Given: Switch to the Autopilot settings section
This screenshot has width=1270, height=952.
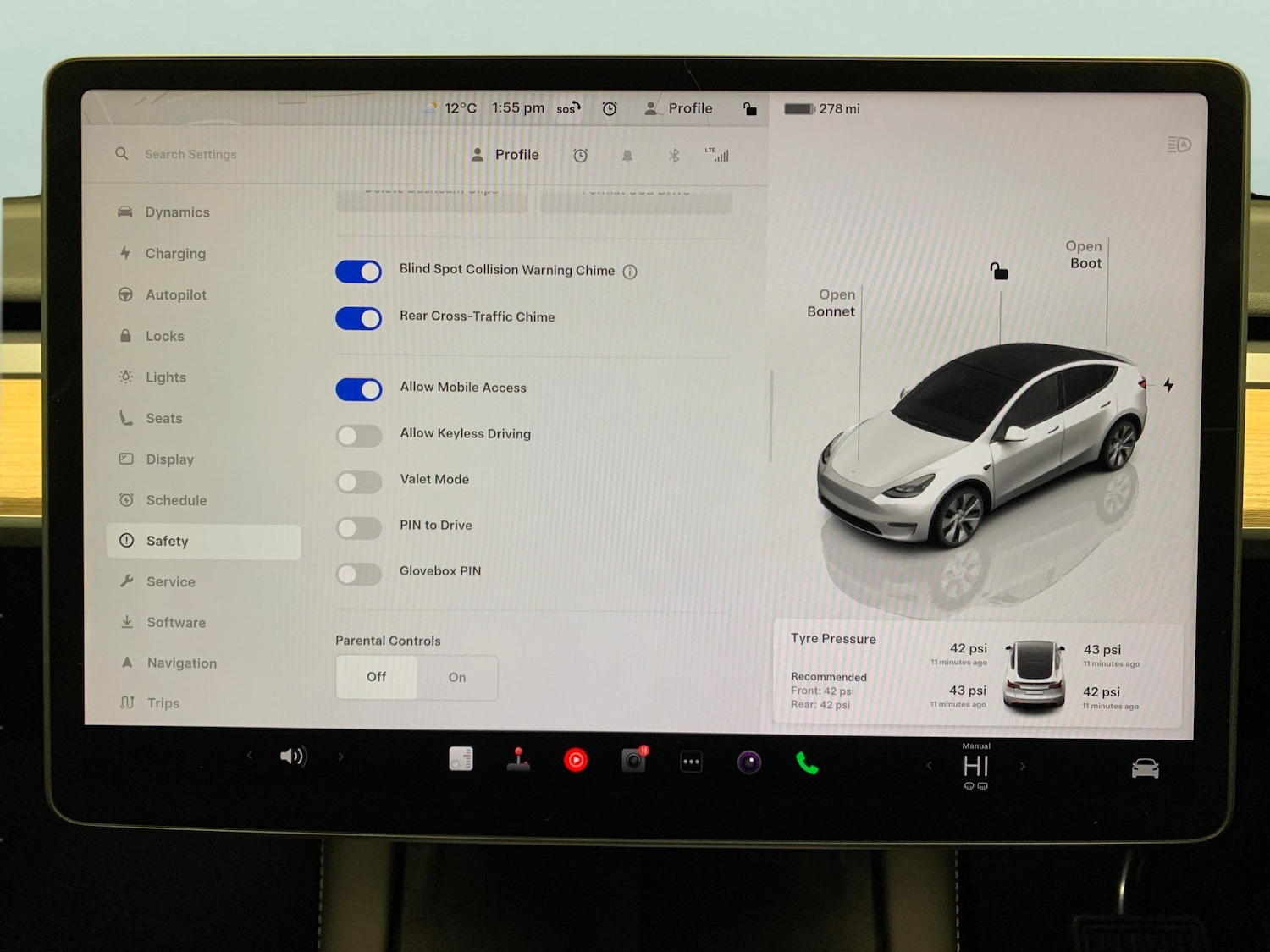Looking at the screenshot, I should [x=176, y=294].
